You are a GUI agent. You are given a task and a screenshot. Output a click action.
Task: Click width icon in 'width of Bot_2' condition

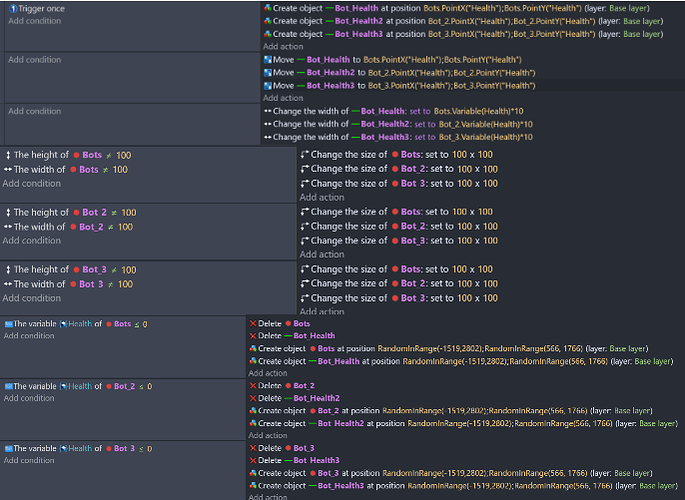pos(8,227)
